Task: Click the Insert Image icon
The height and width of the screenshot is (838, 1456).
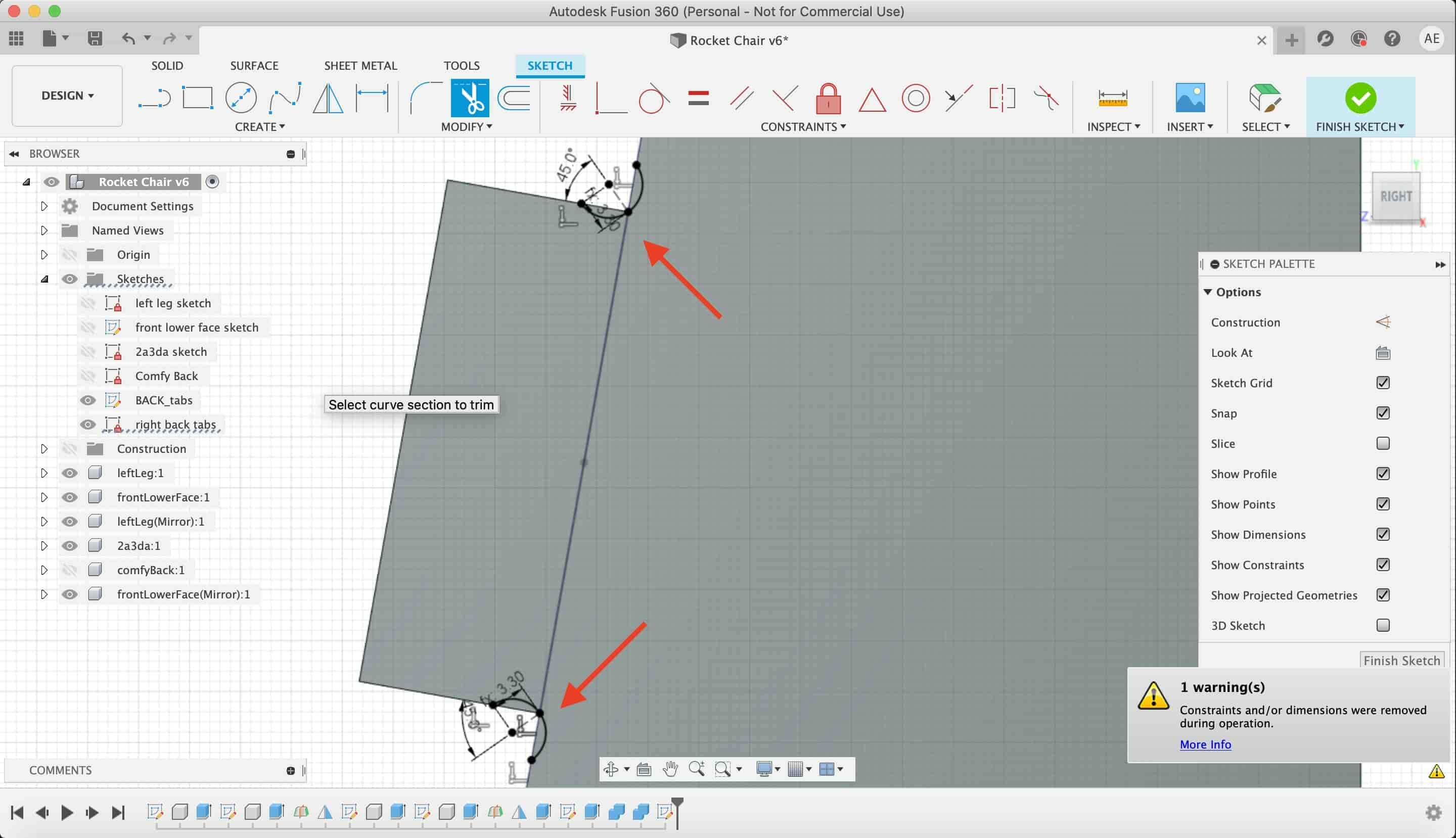Action: tap(1190, 98)
